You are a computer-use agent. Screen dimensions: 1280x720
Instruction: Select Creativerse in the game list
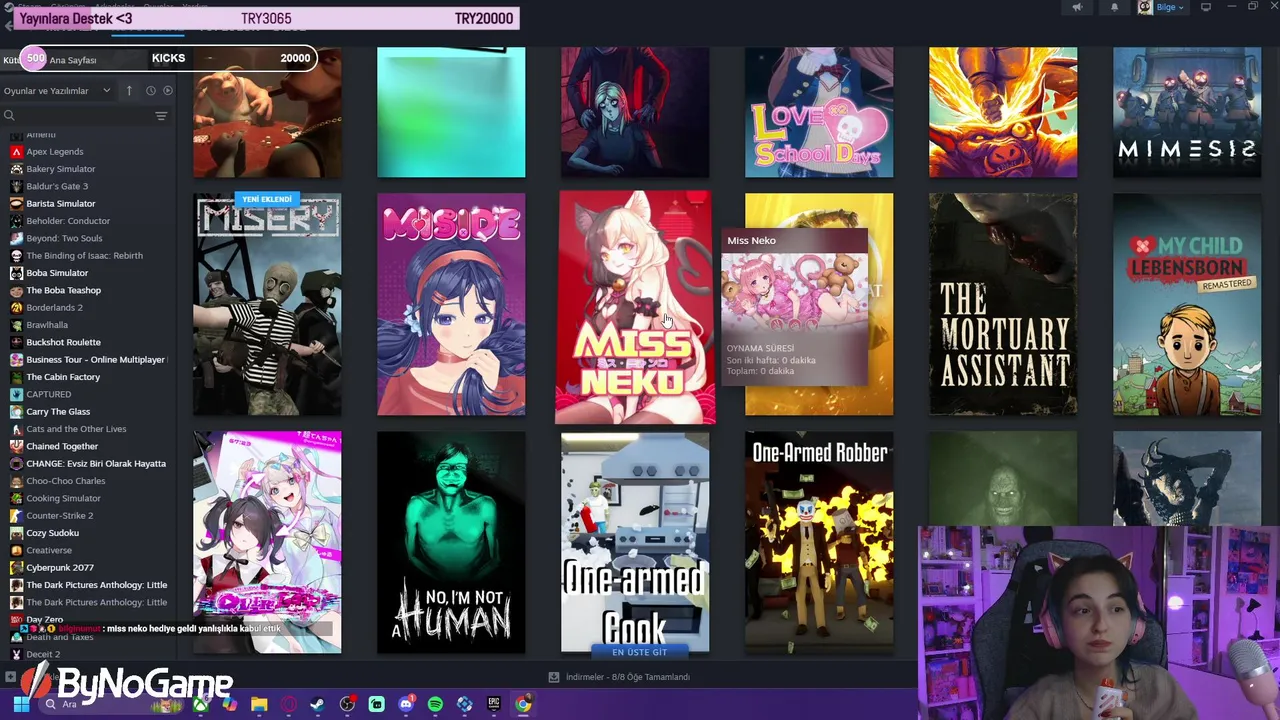point(49,550)
